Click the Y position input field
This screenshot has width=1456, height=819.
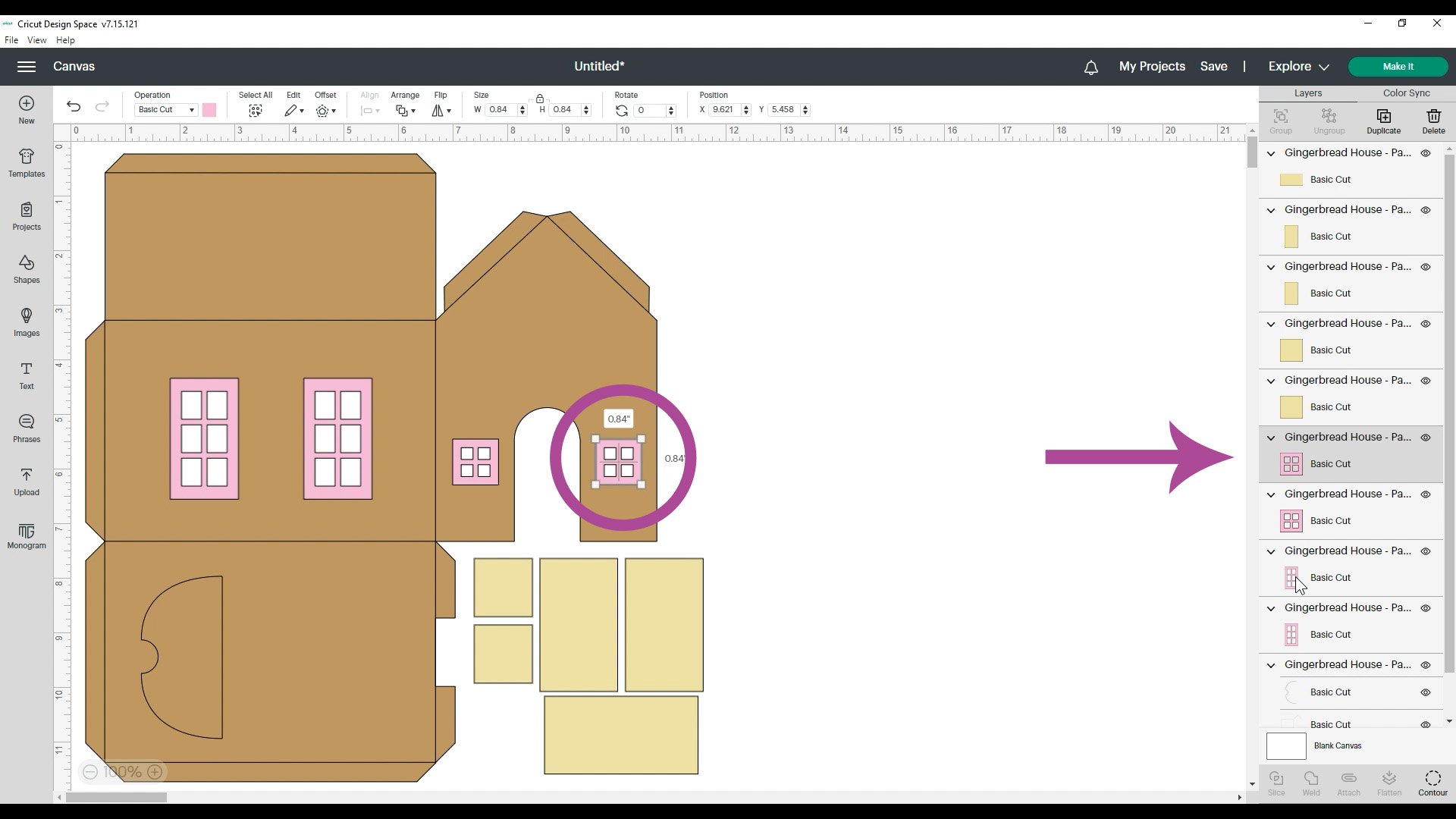click(x=785, y=110)
